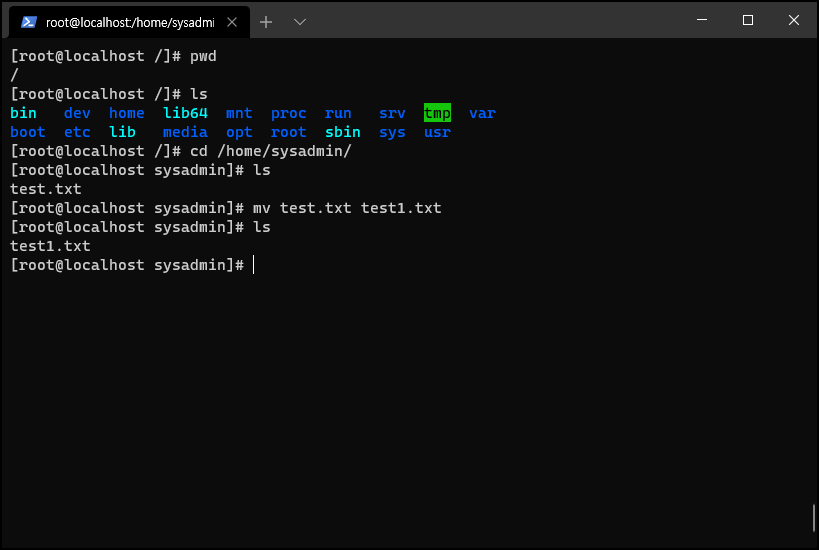
Task: Click the 'home' directory name
Action: pos(127,113)
